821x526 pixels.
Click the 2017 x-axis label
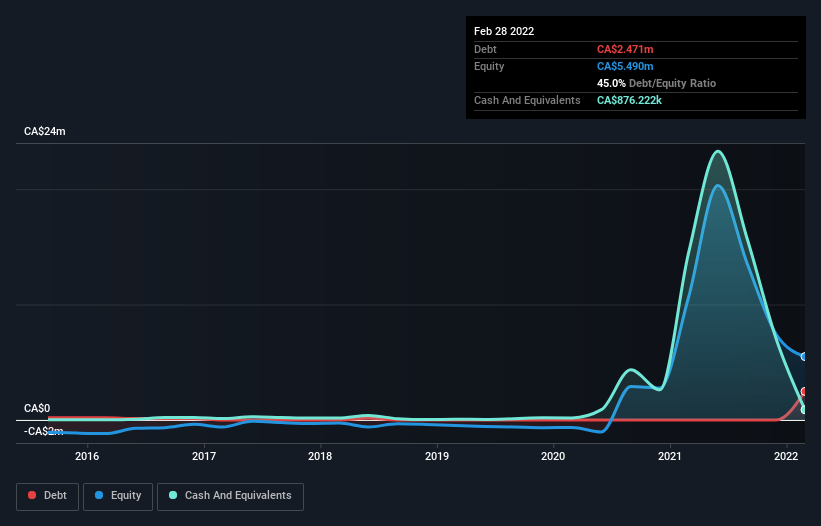click(x=204, y=456)
